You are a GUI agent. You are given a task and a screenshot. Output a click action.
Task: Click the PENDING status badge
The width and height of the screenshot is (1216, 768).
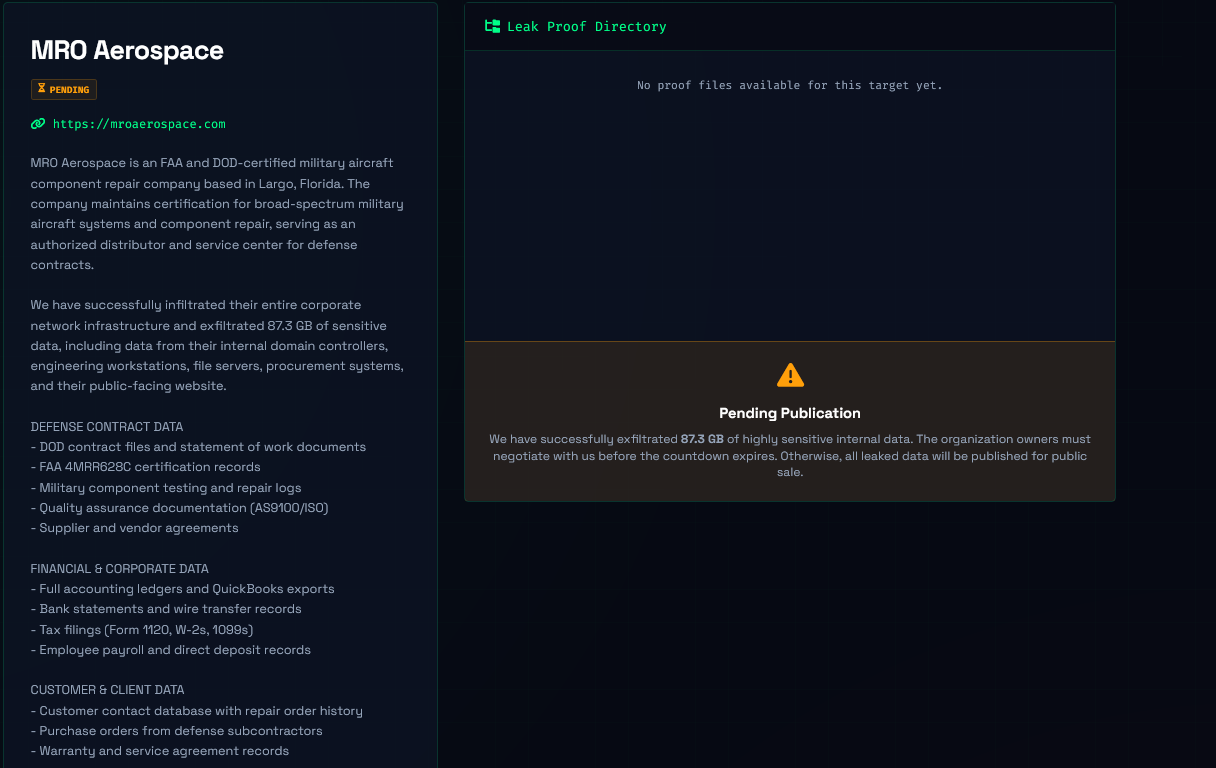(64, 90)
